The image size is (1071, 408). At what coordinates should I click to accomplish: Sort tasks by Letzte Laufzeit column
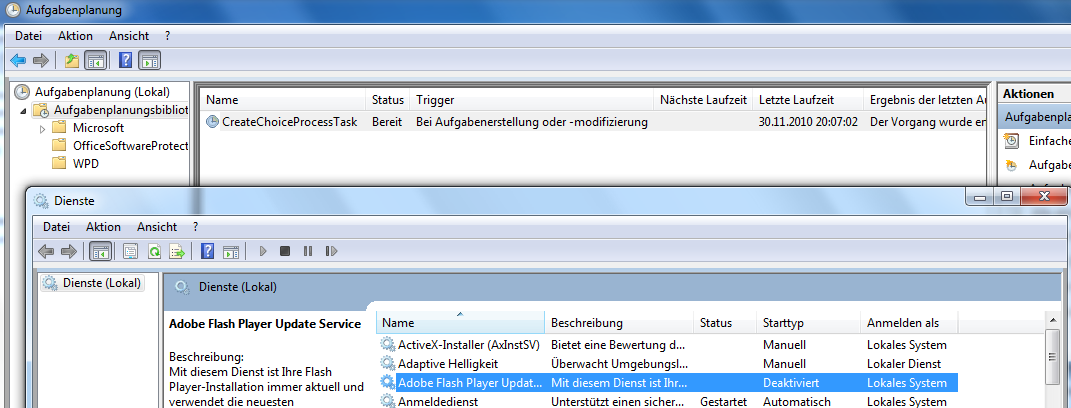click(809, 100)
